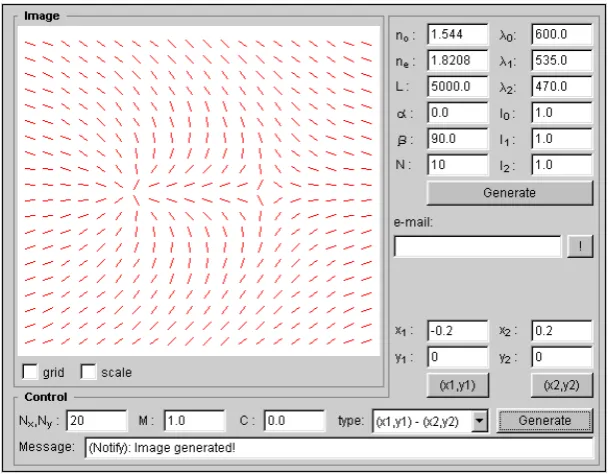Image resolution: width=611 pixels, height=474 pixels.
Task: Click the λ2 field showing 470.0
Action: pos(562,87)
